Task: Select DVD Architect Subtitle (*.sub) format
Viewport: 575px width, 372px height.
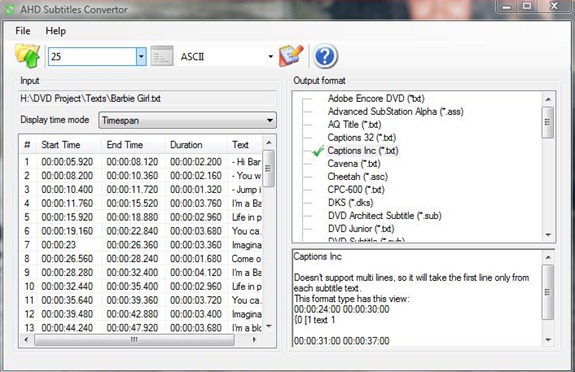Action: (x=385, y=216)
